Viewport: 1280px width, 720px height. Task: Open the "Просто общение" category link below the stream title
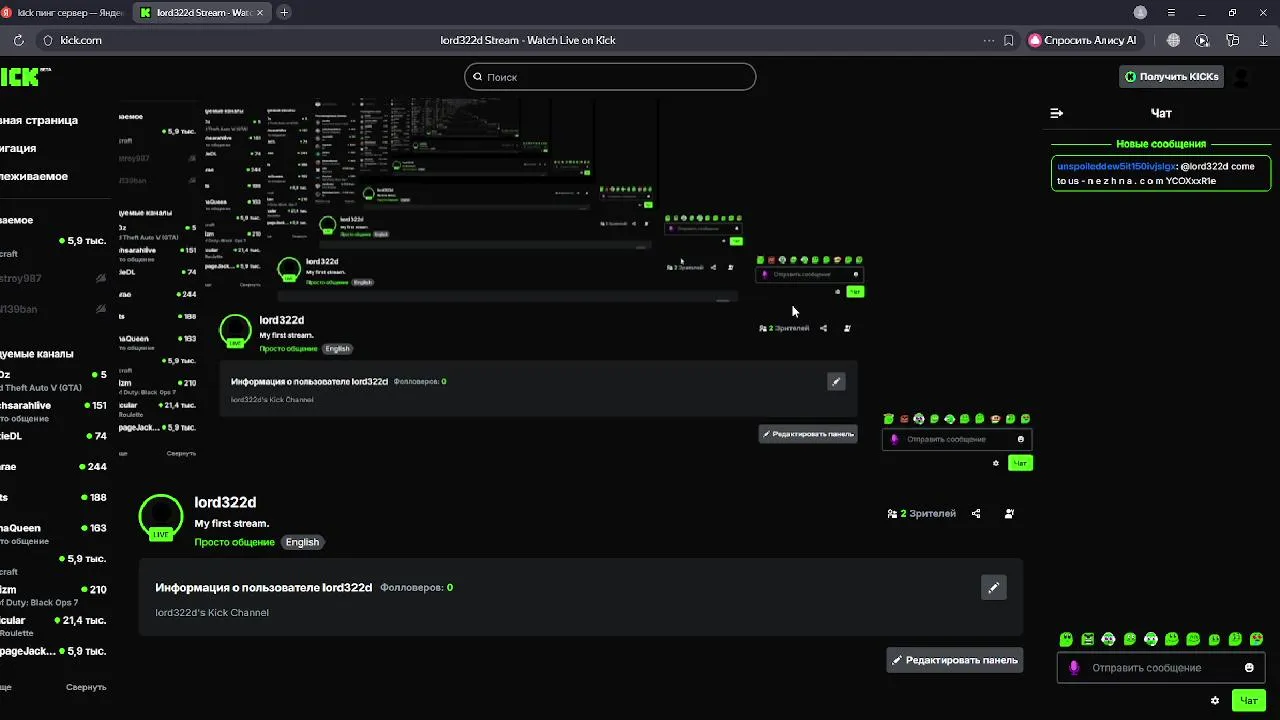(x=234, y=542)
